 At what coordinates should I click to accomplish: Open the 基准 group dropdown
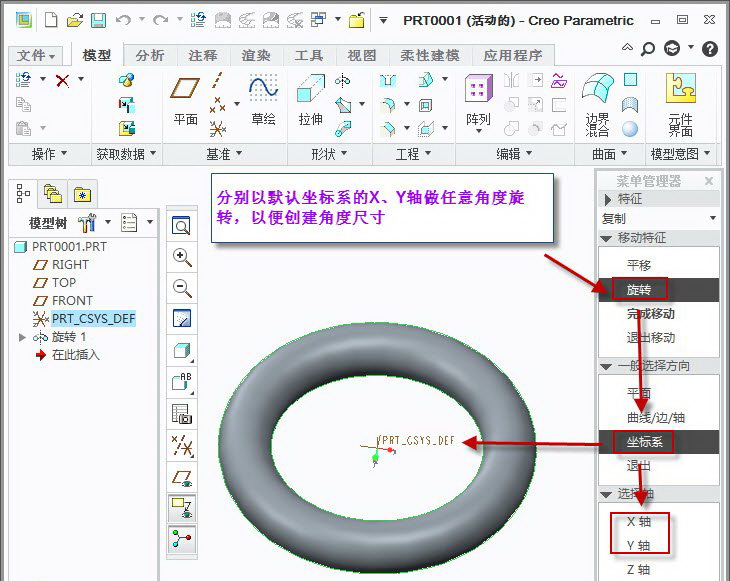(224, 154)
